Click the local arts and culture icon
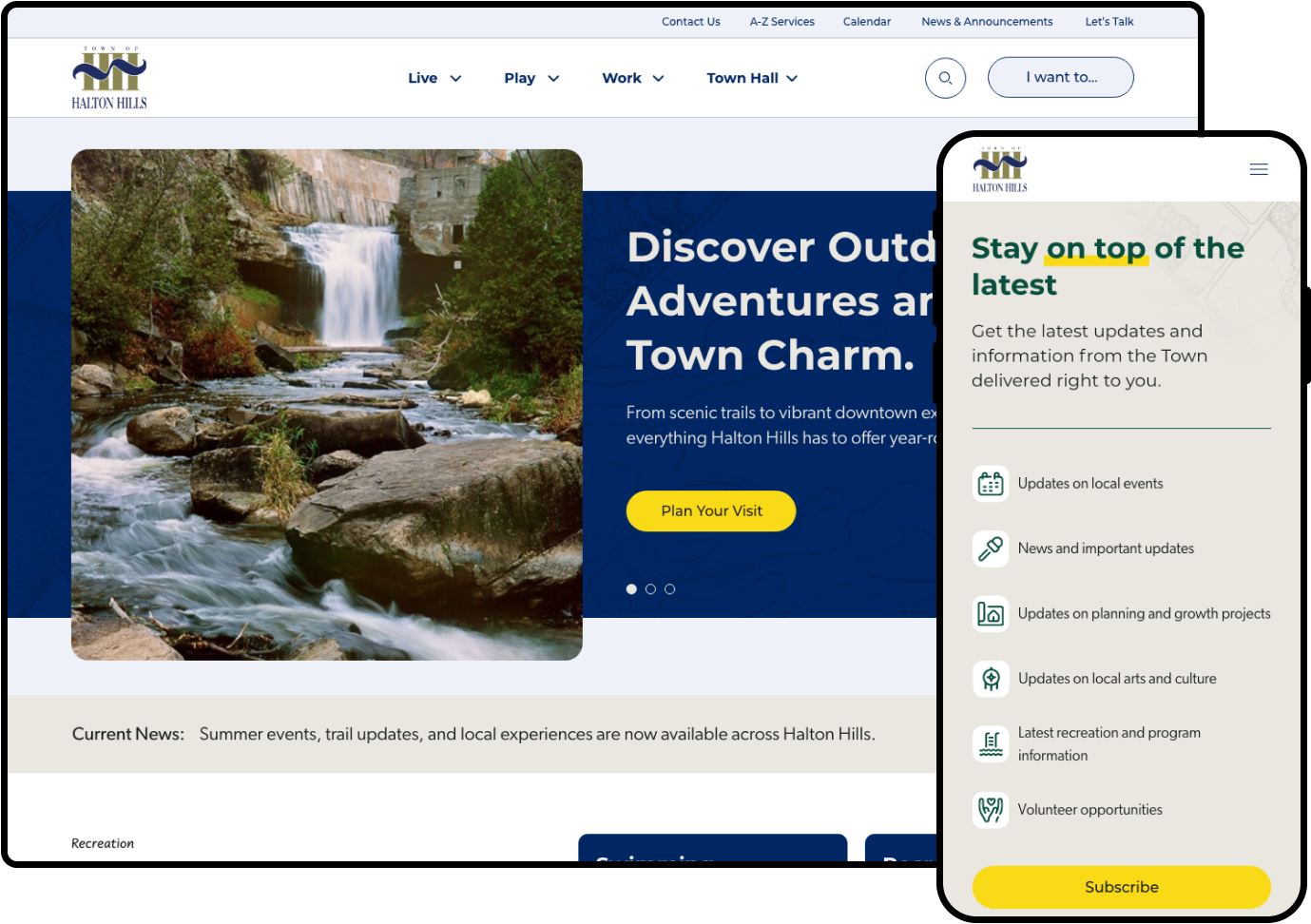 pos(991,679)
